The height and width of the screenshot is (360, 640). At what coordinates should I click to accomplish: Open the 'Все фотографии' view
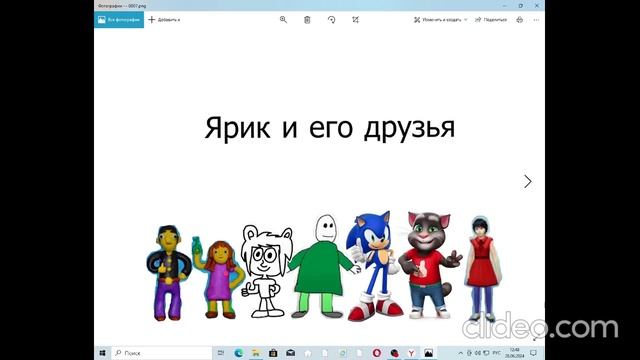119,20
